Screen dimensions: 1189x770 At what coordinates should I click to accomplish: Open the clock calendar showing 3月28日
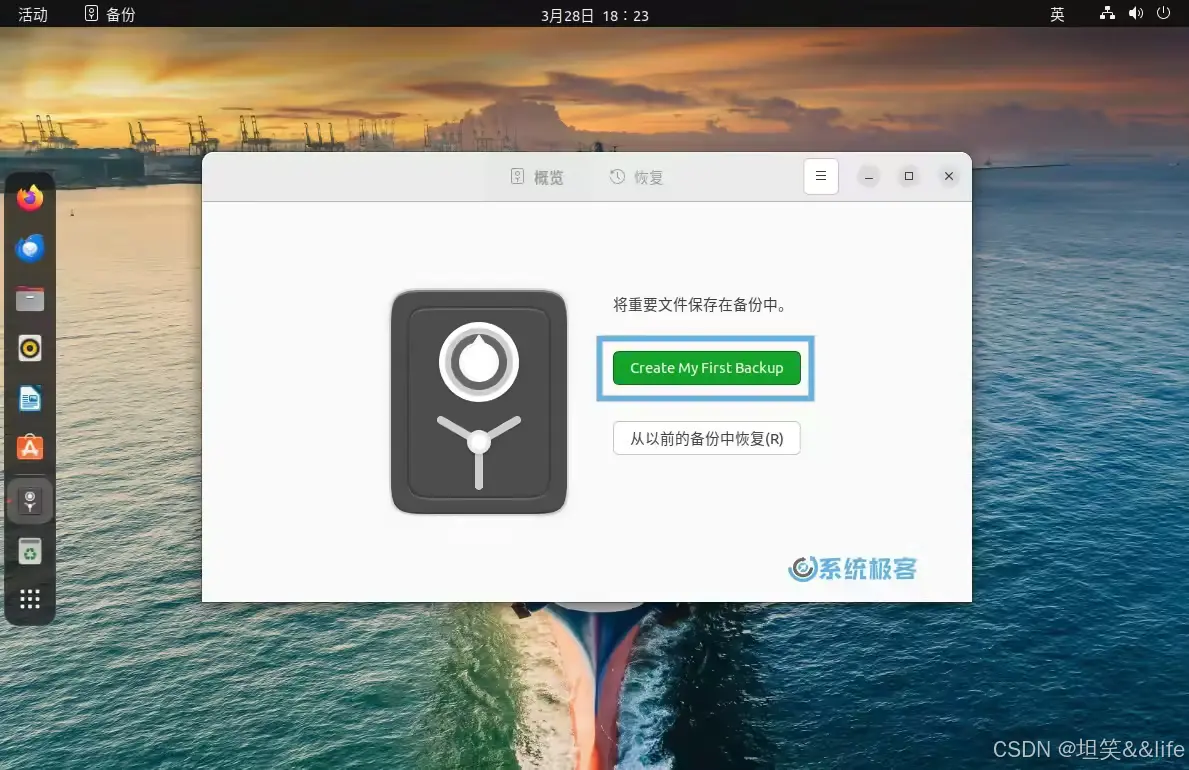594,15
